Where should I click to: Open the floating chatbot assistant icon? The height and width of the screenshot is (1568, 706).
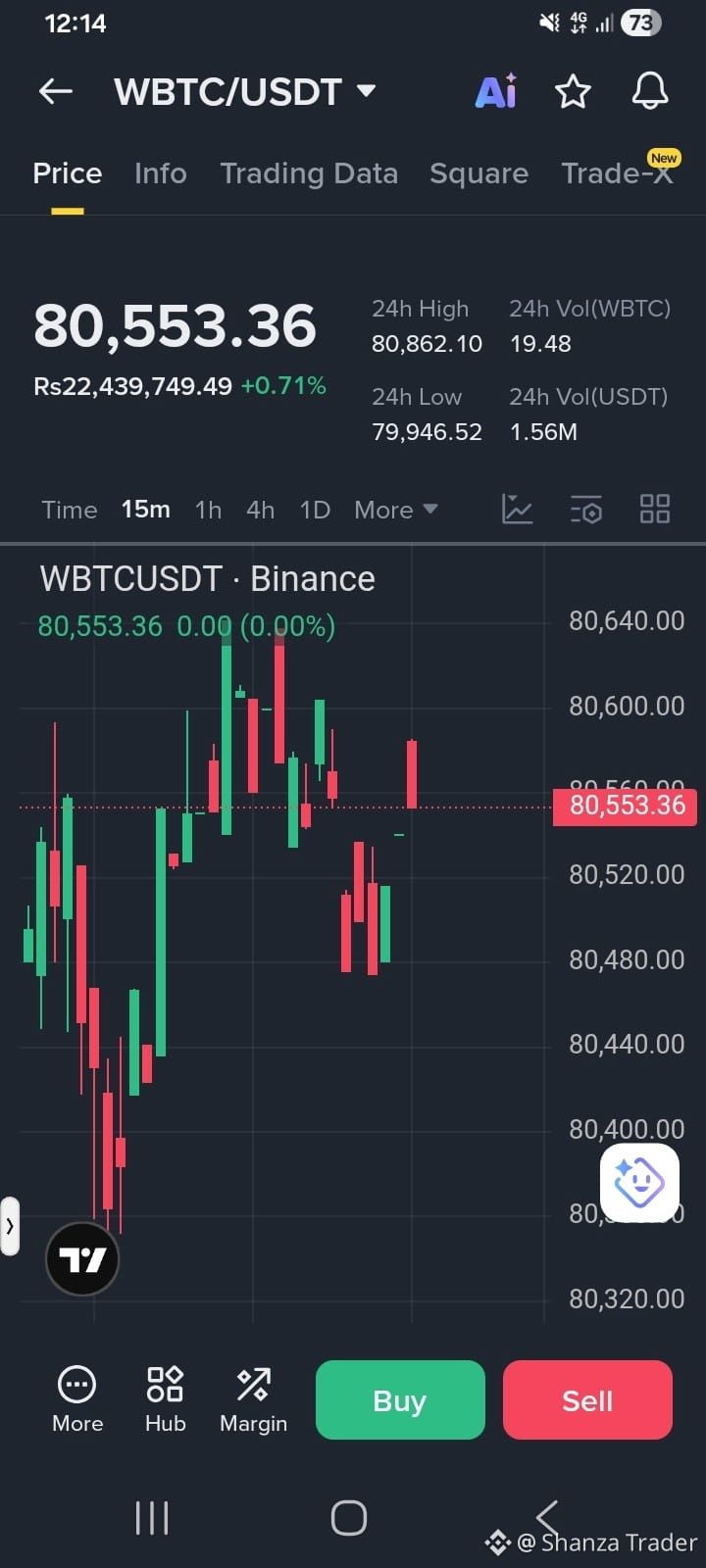tap(639, 1183)
